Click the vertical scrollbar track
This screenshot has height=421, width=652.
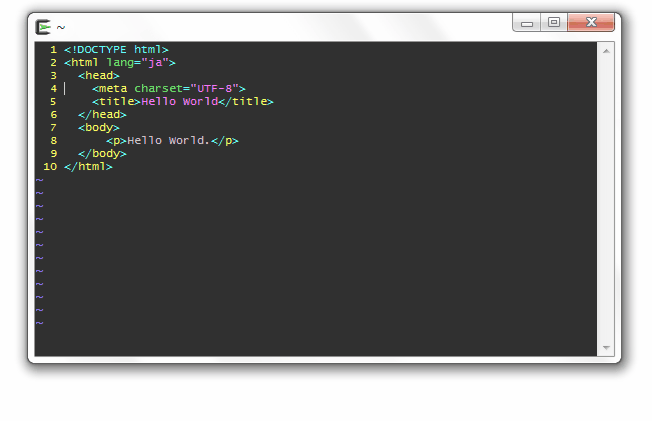point(606,199)
